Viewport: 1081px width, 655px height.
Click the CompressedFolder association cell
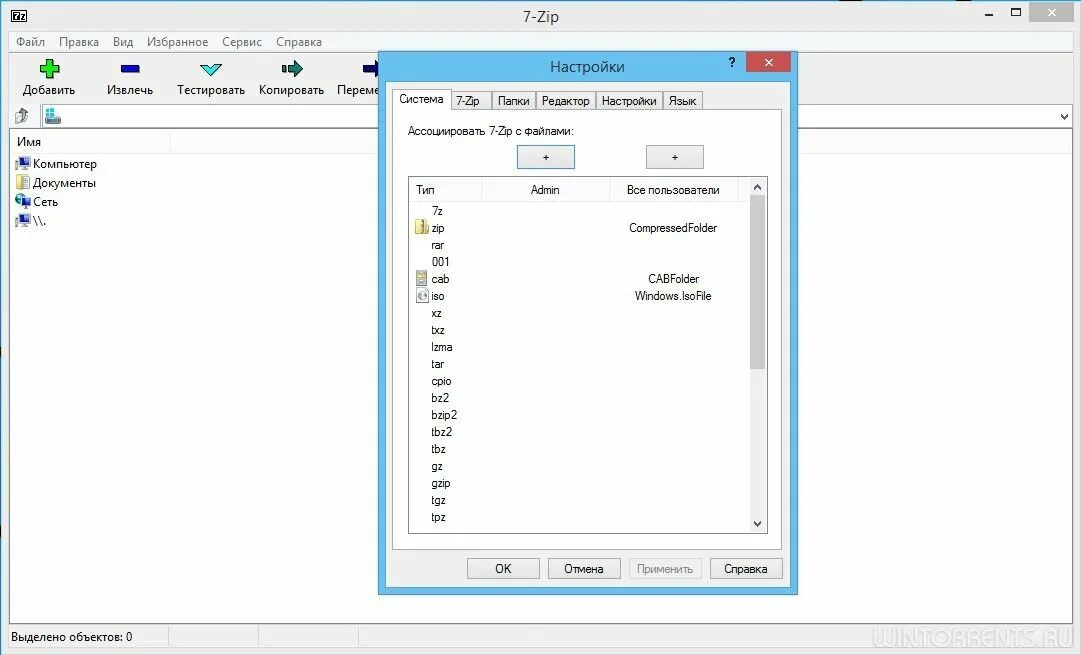pyautogui.click(x=673, y=228)
